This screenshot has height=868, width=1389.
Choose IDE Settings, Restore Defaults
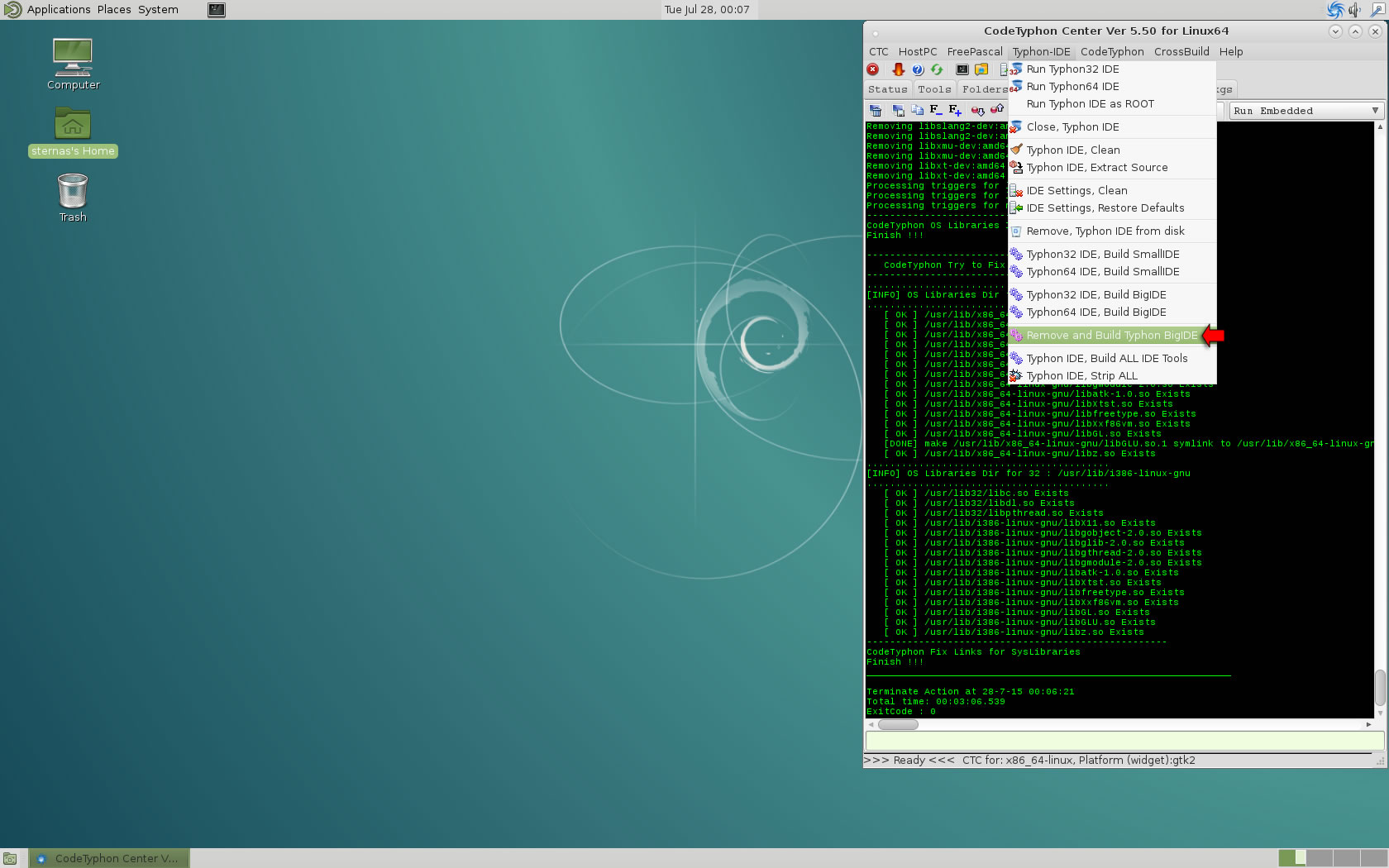pos(1112,208)
